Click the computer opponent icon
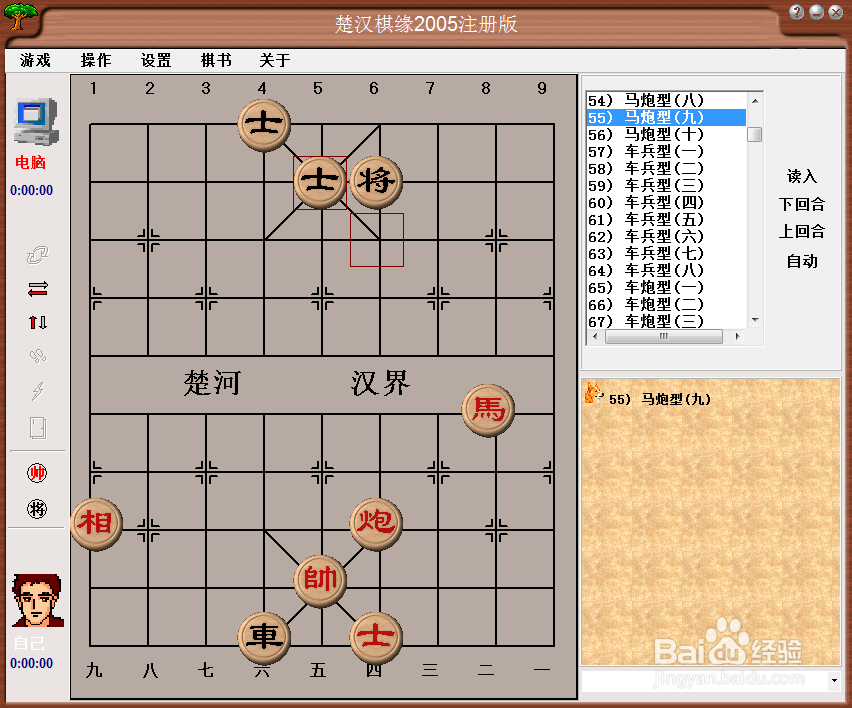This screenshot has width=852, height=708. click(36, 122)
